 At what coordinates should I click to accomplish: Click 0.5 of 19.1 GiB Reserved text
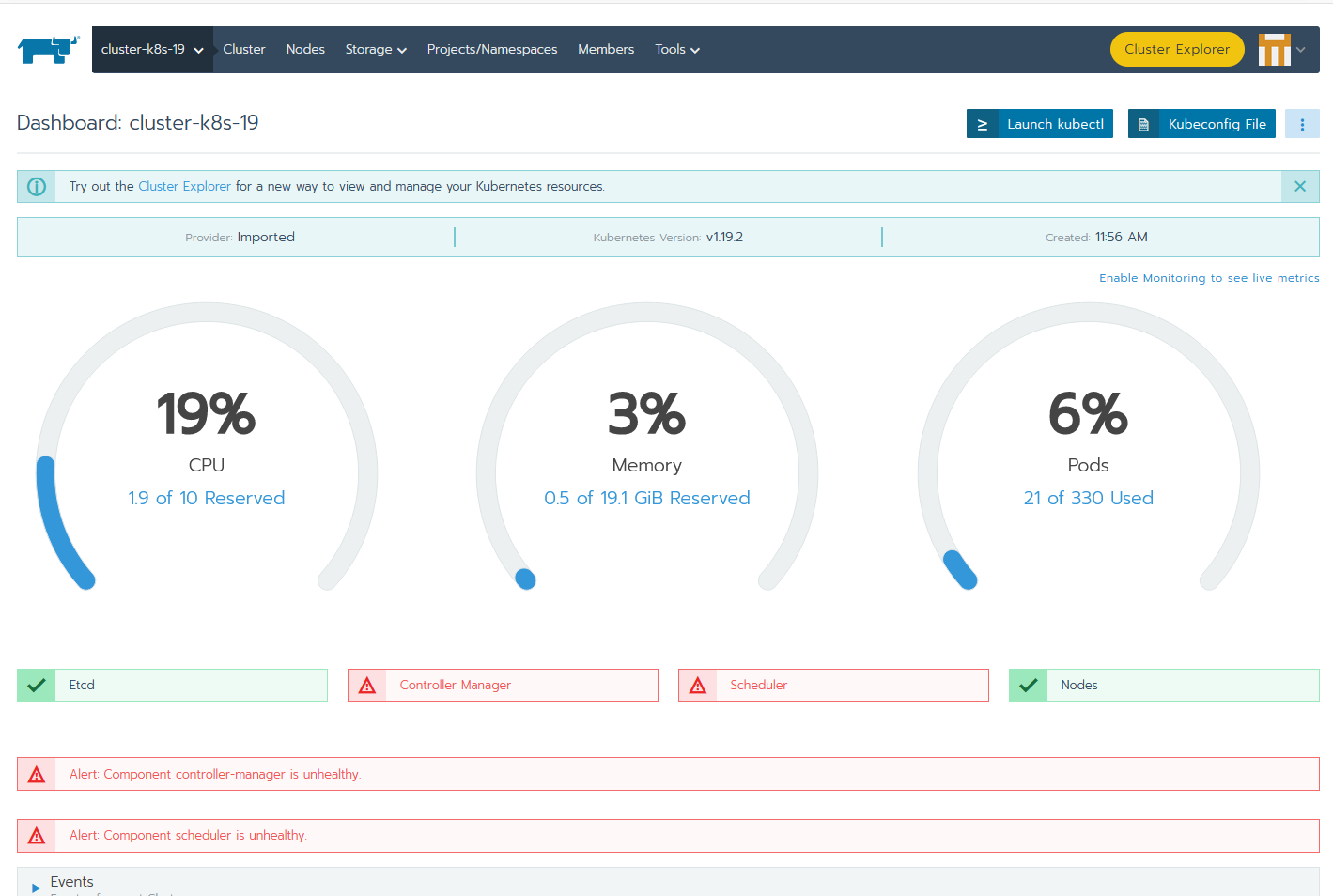click(647, 498)
